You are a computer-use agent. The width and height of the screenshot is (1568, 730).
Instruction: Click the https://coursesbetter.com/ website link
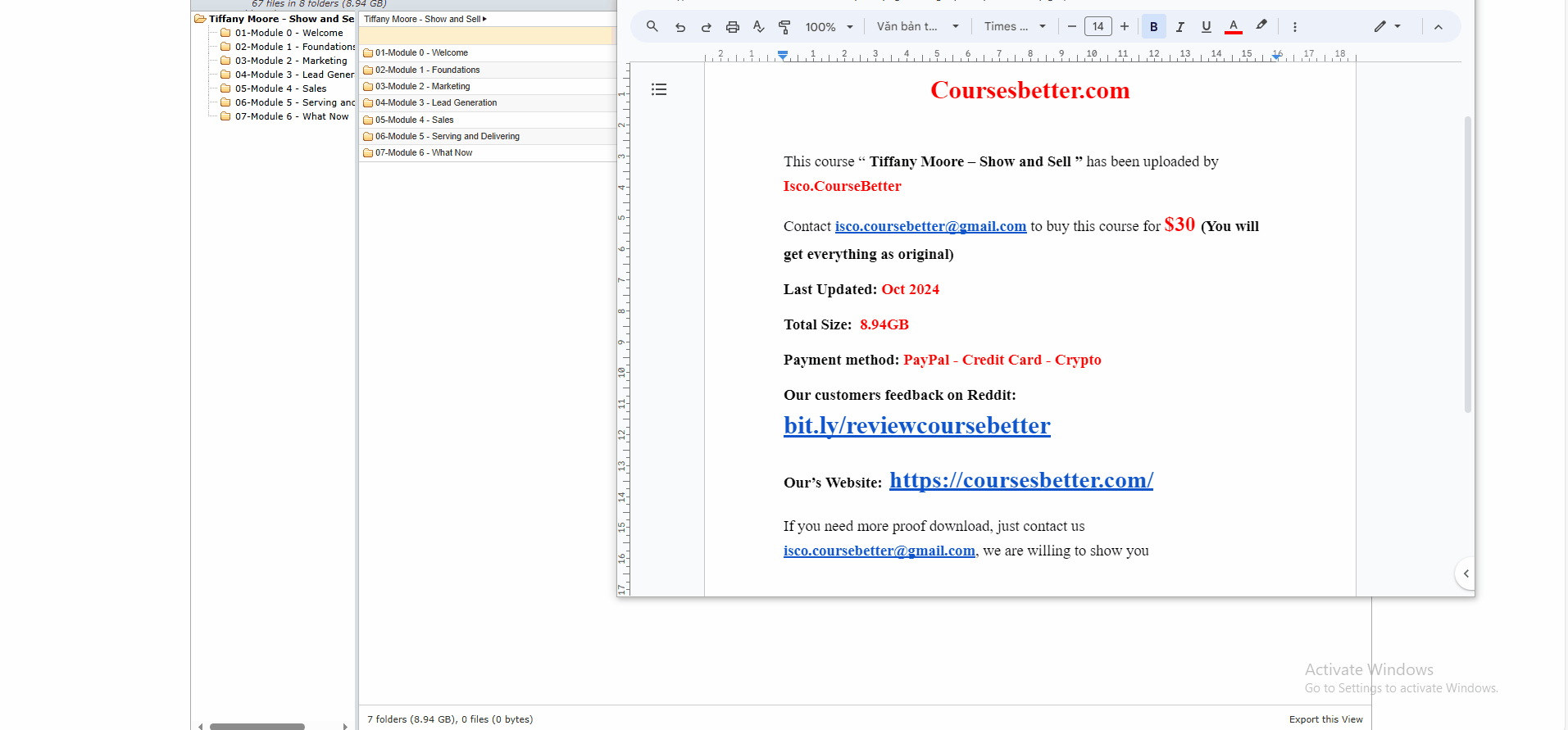click(x=1020, y=480)
